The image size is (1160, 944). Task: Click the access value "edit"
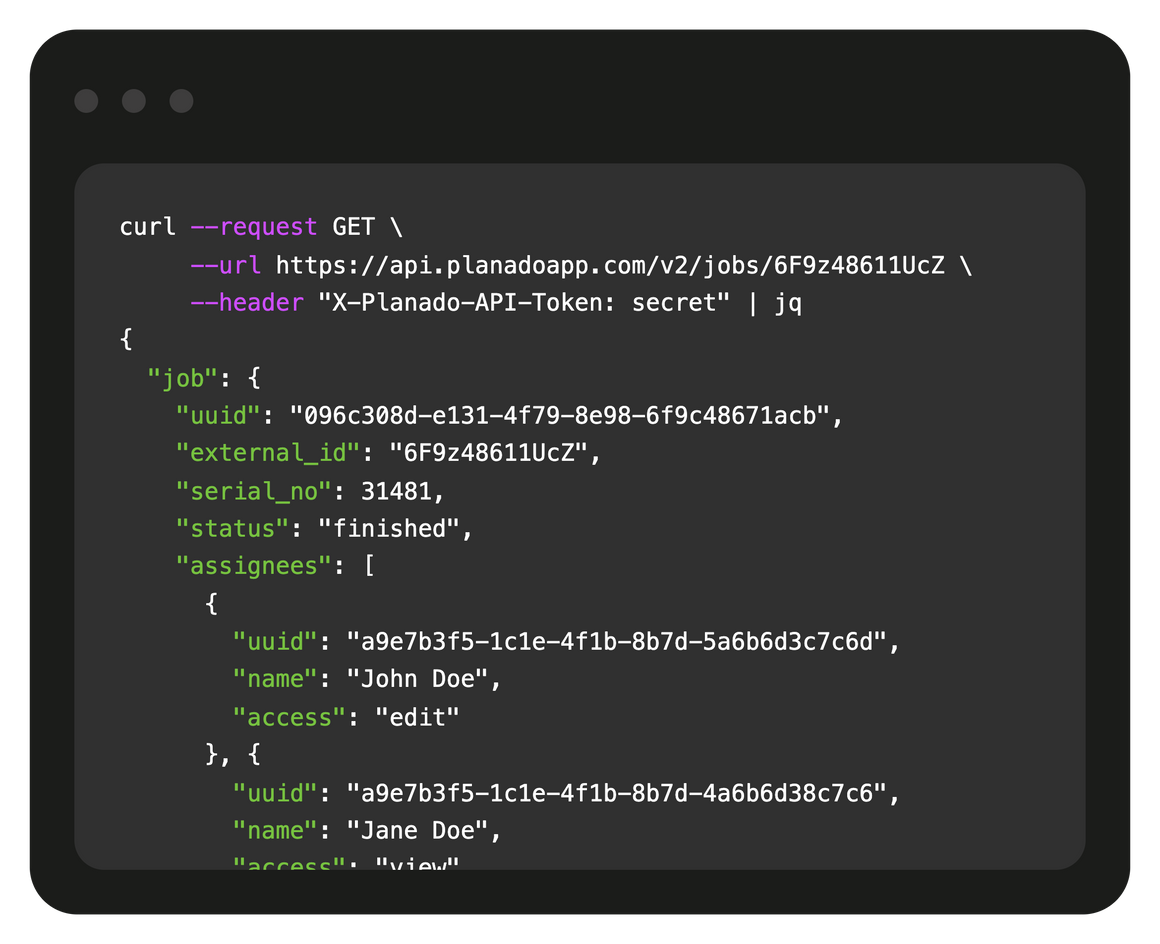417,718
